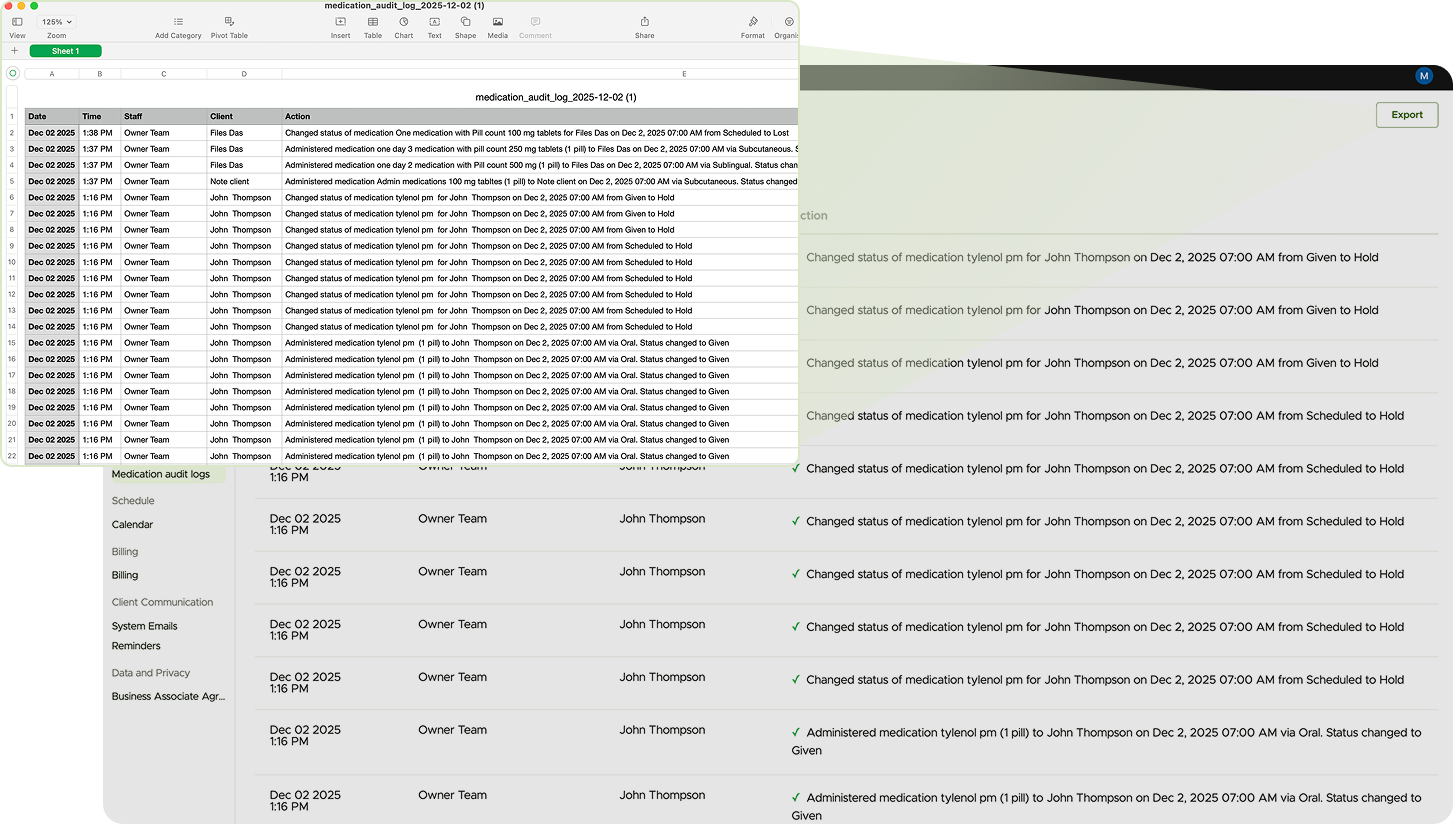The width and height of the screenshot is (1453, 824).
Task: Select column E header in spreadsheet
Action: (540, 74)
